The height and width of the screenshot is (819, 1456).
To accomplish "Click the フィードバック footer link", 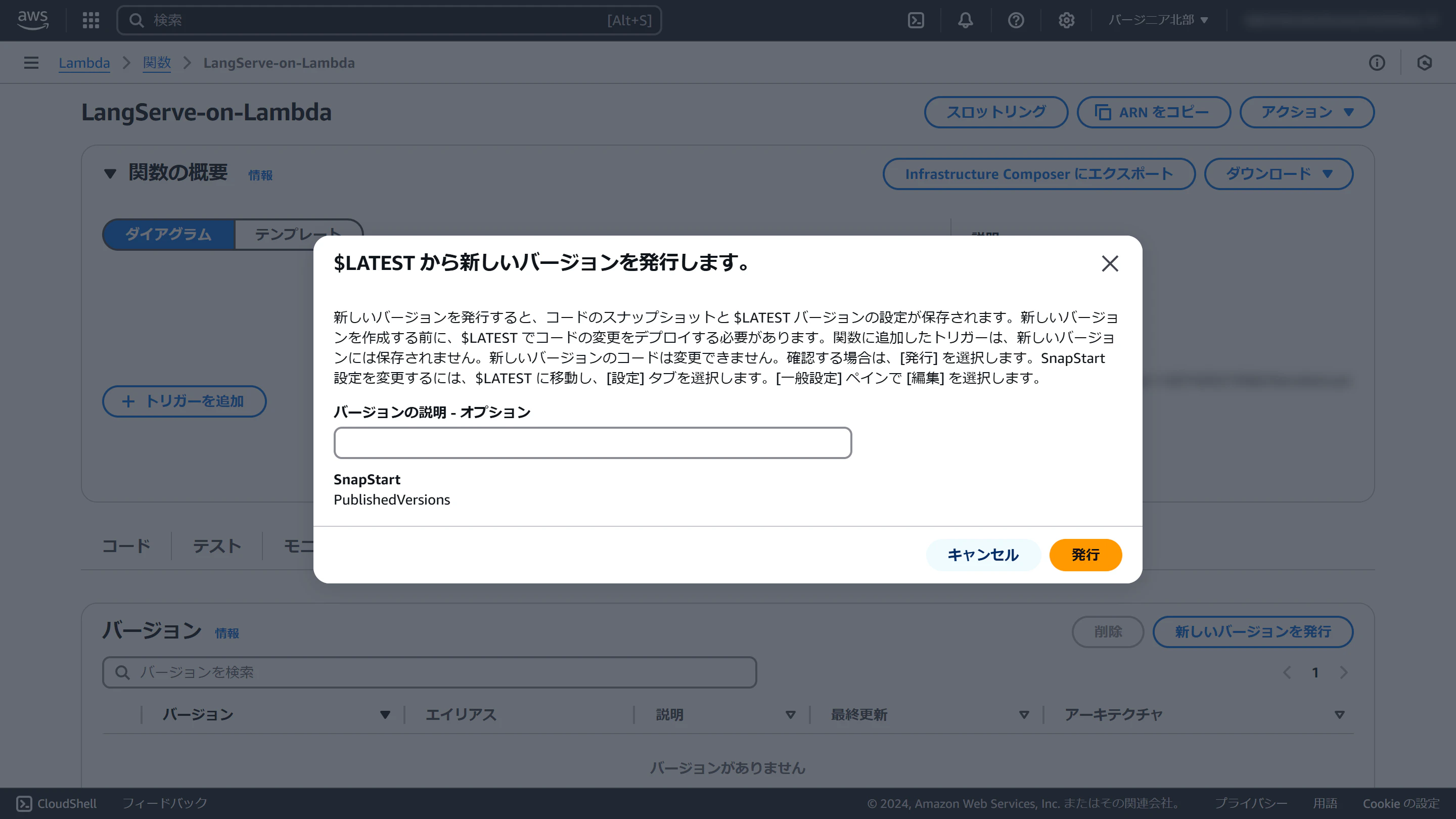I will click(164, 803).
